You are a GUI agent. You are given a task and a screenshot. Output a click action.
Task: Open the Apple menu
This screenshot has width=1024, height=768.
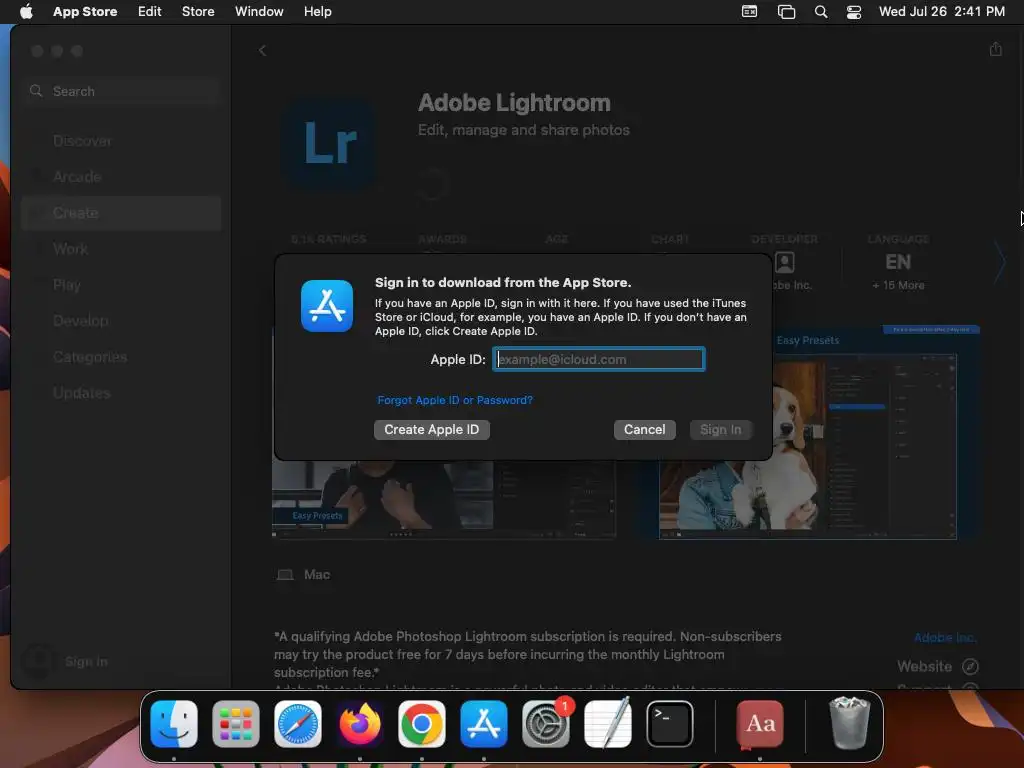[26, 11]
